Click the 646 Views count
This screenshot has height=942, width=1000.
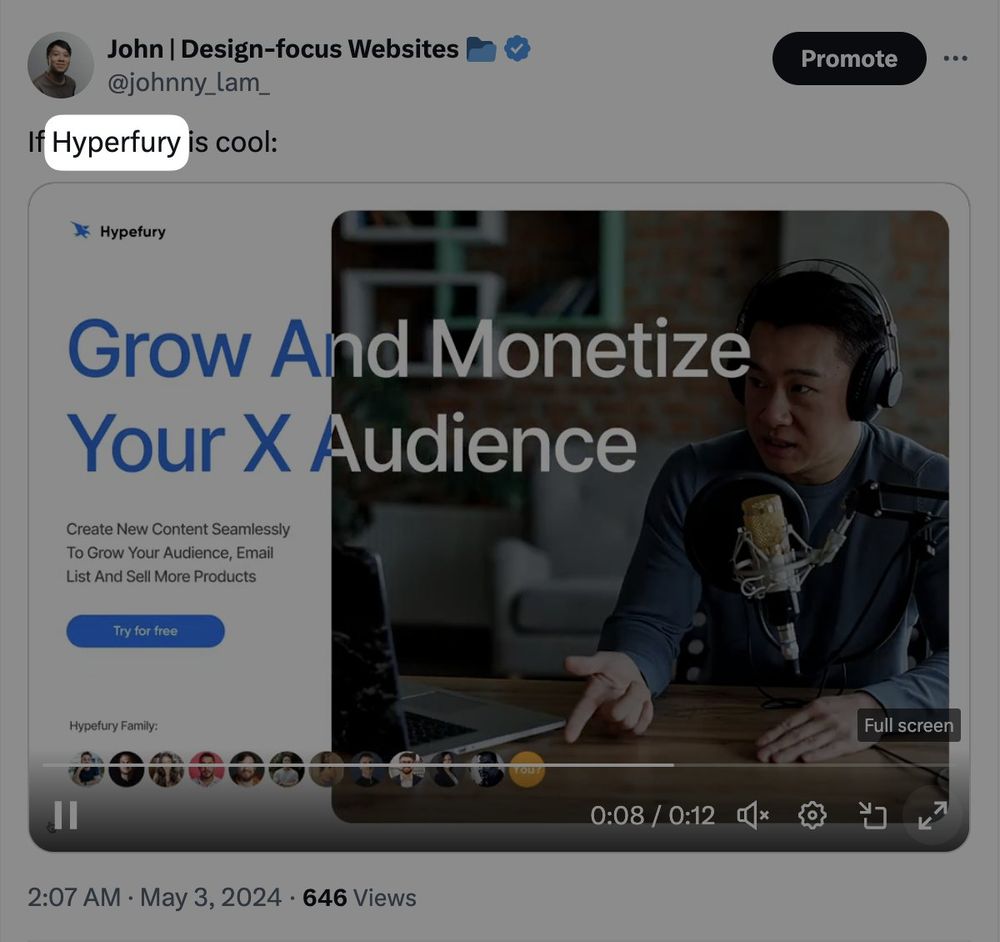pyautogui.click(x=359, y=897)
